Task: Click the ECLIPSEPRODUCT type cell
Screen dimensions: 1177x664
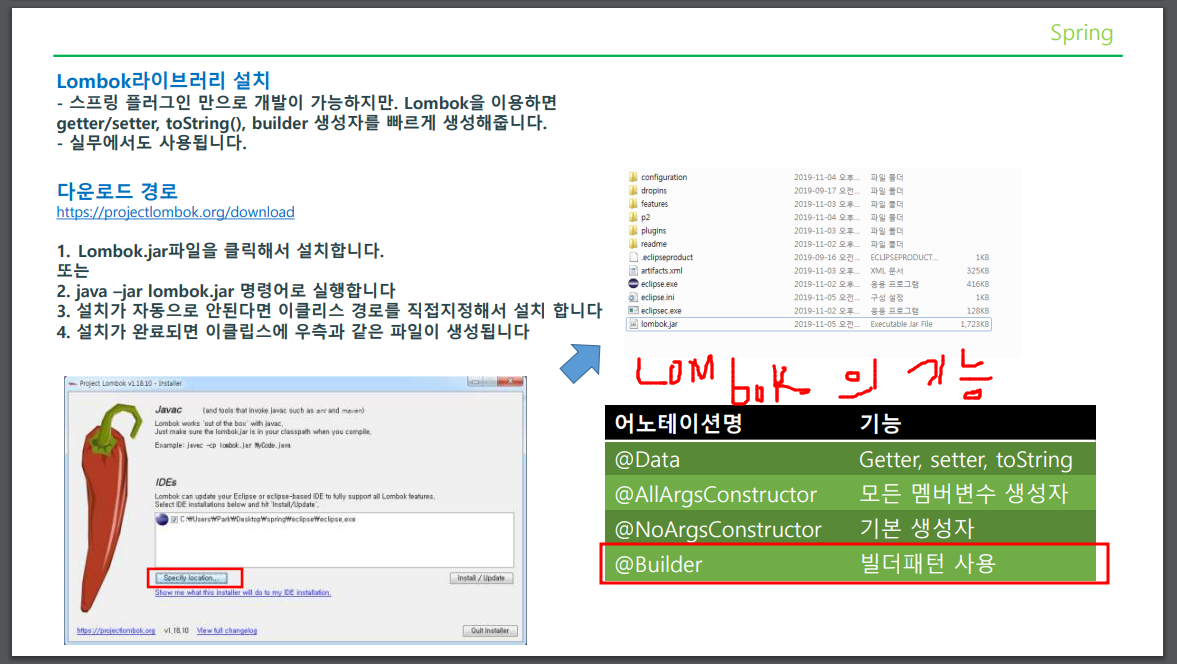Action: [x=904, y=257]
